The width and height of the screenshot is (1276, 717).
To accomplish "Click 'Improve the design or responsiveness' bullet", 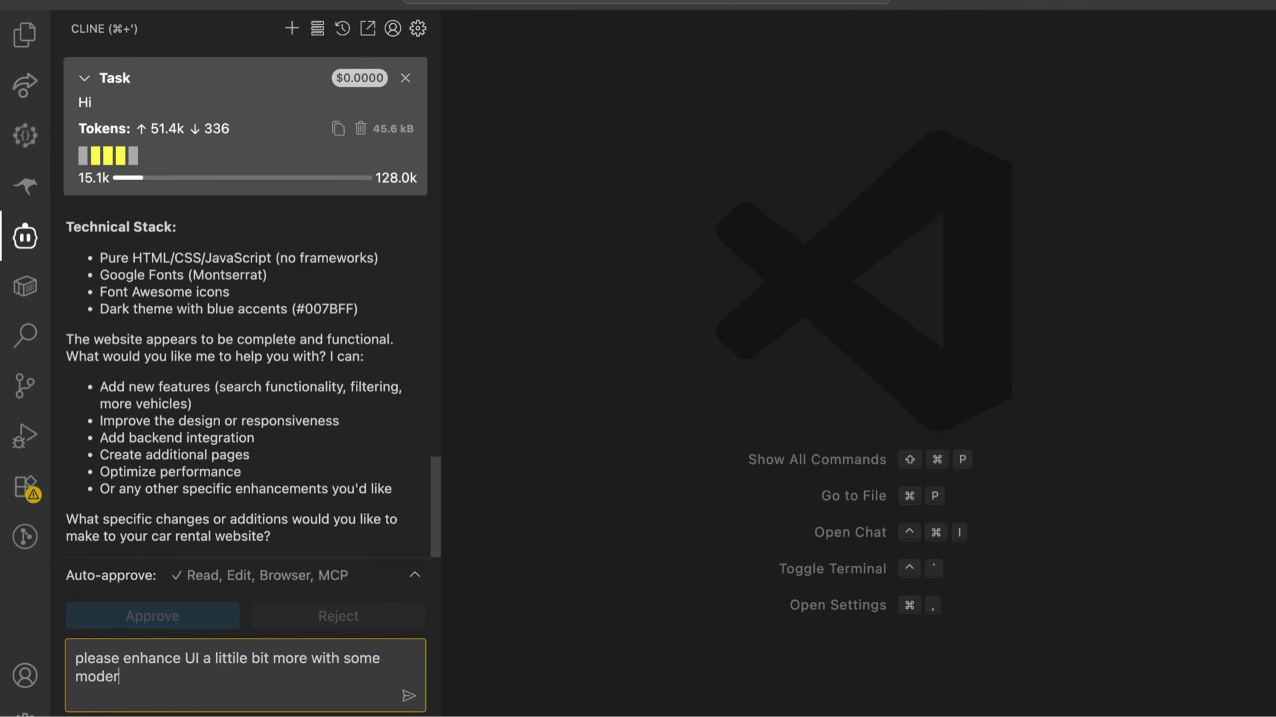I will point(219,421).
